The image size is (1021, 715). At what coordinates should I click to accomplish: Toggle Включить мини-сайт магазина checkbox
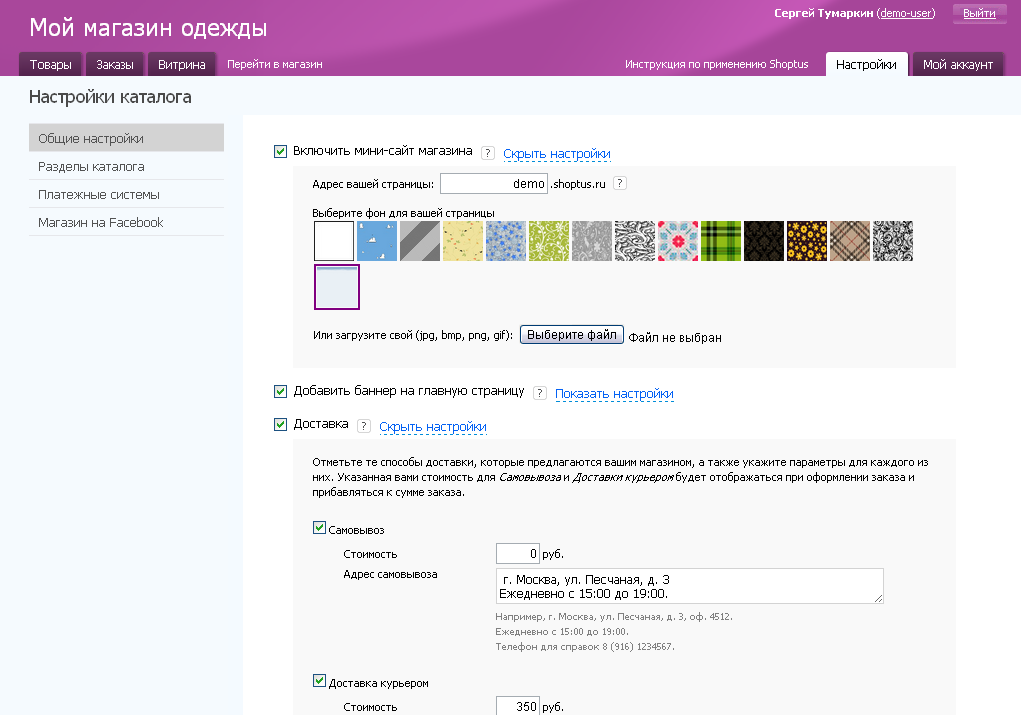click(281, 152)
